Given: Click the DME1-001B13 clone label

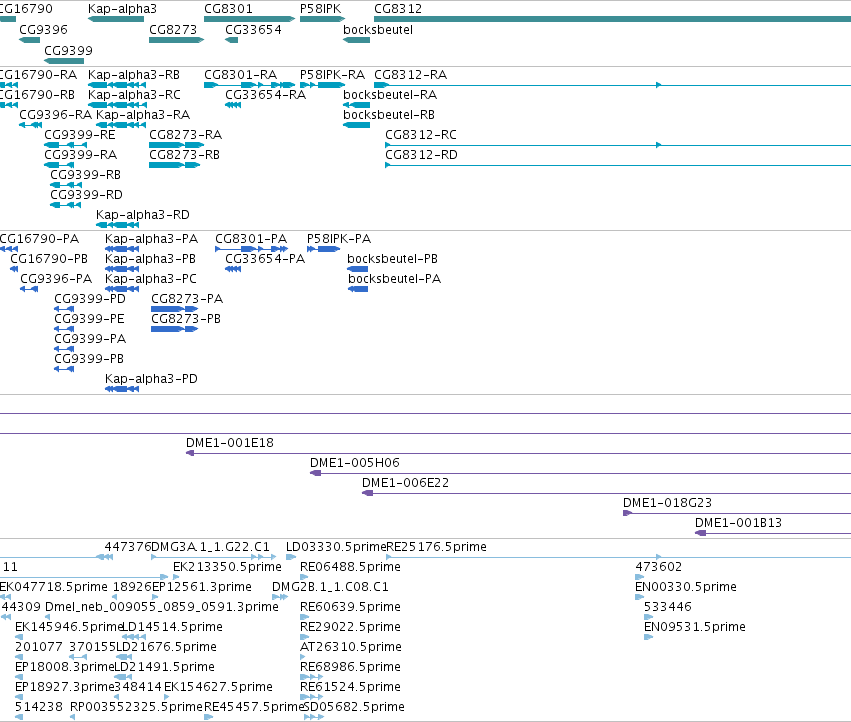Looking at the screenshot, I should [738, 523].
